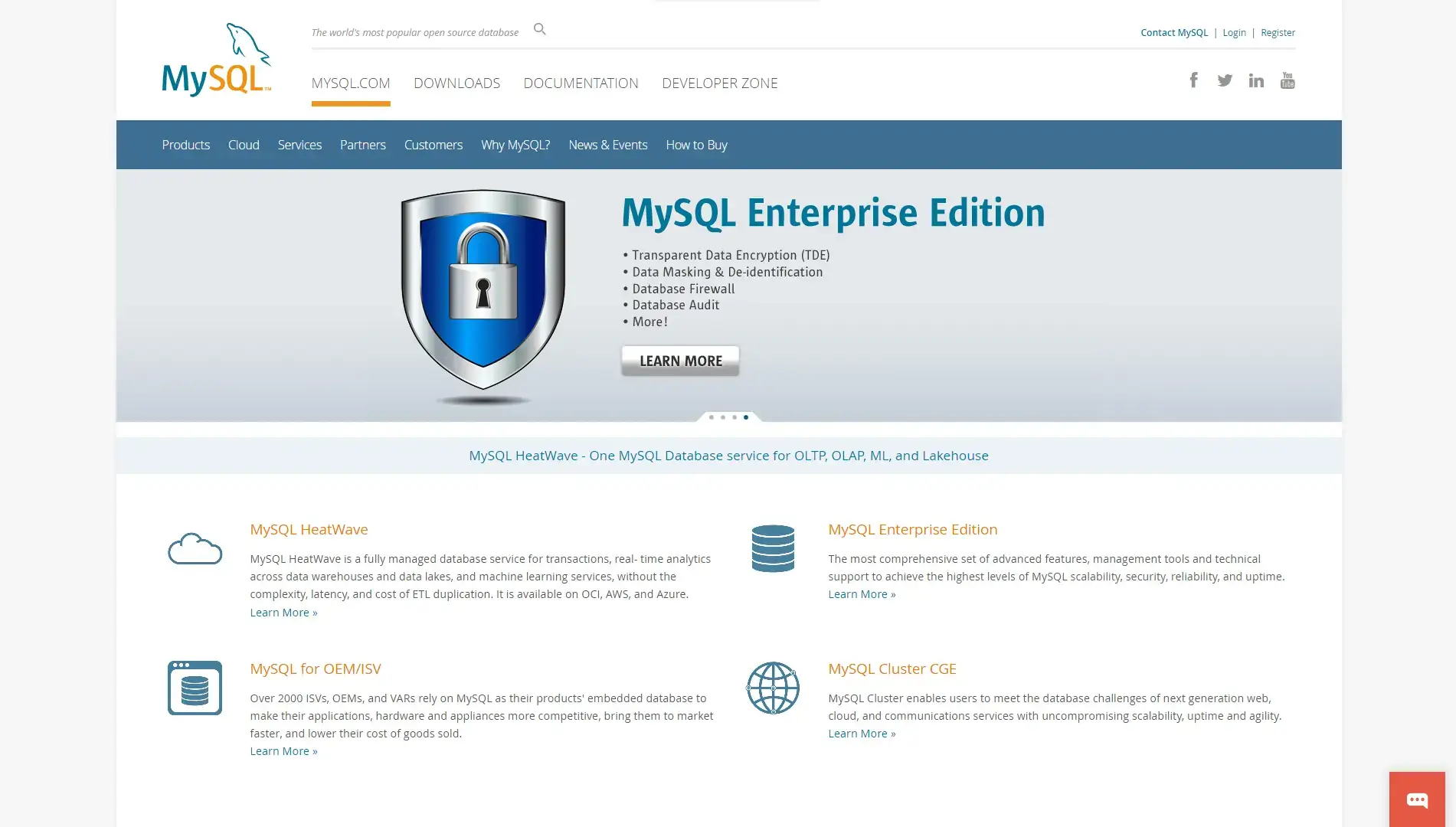
Task: Open the MySQL HeatWave OLTP, OLAP announcement link
Action: (x=728, y=456)
